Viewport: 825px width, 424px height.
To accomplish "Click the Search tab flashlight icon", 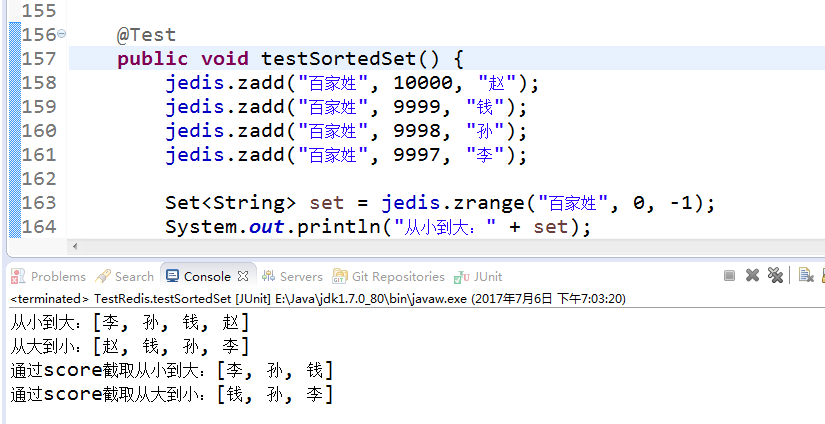I will [103, 276].
